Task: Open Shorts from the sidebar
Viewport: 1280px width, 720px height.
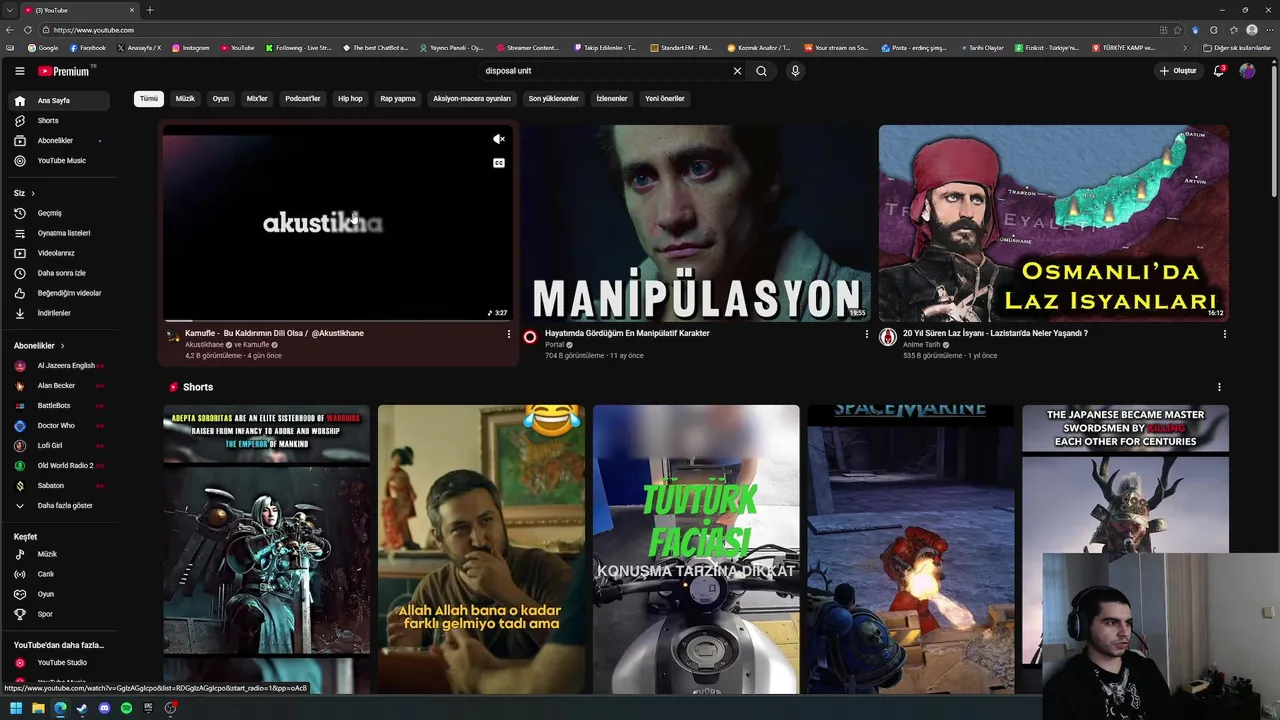Action: [59, 121]
